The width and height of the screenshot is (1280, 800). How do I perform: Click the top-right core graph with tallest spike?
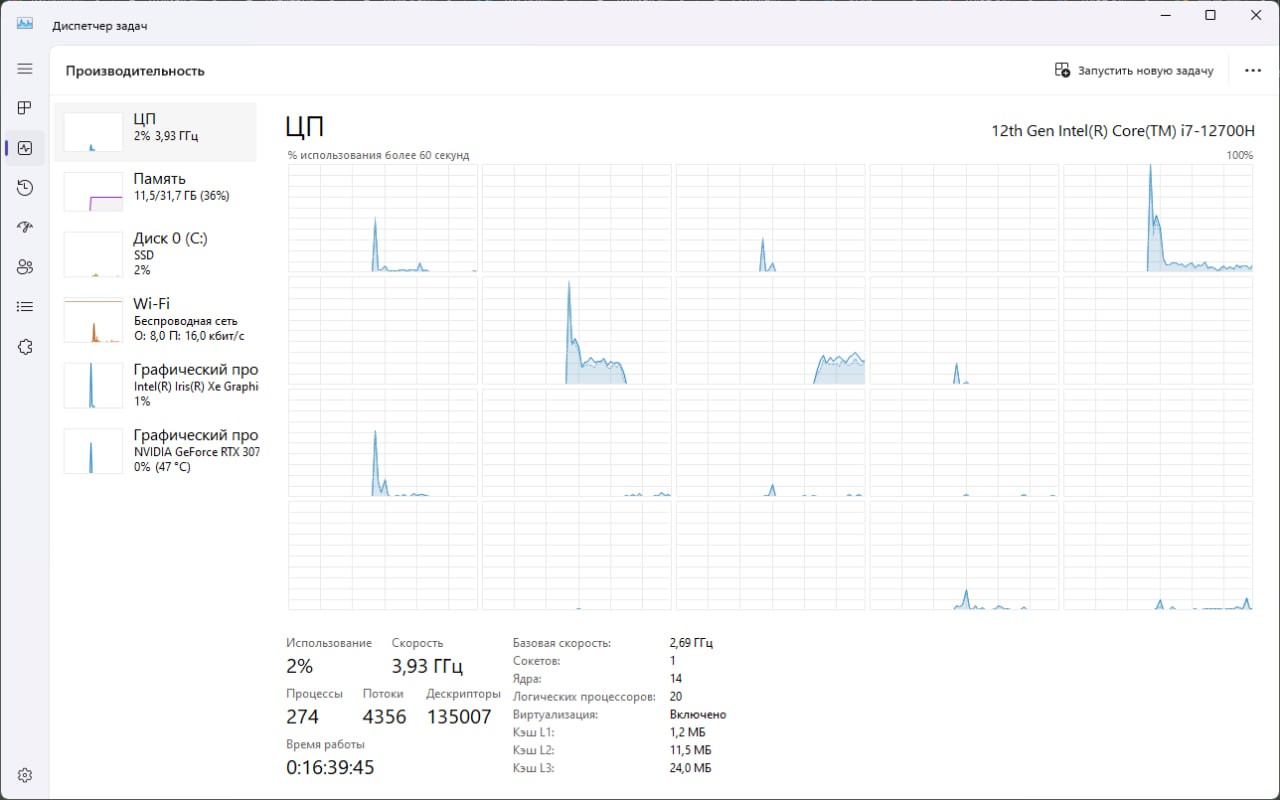1158,218
